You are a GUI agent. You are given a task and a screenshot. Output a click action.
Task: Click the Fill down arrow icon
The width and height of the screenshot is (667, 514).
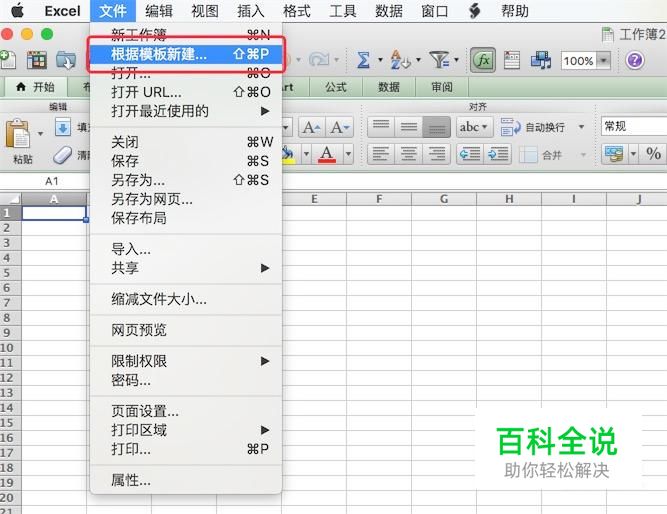point(63,127)
